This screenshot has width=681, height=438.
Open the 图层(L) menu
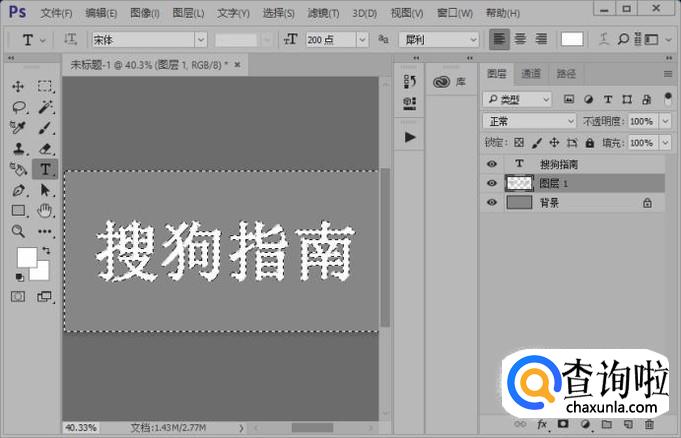pos(188,13)
